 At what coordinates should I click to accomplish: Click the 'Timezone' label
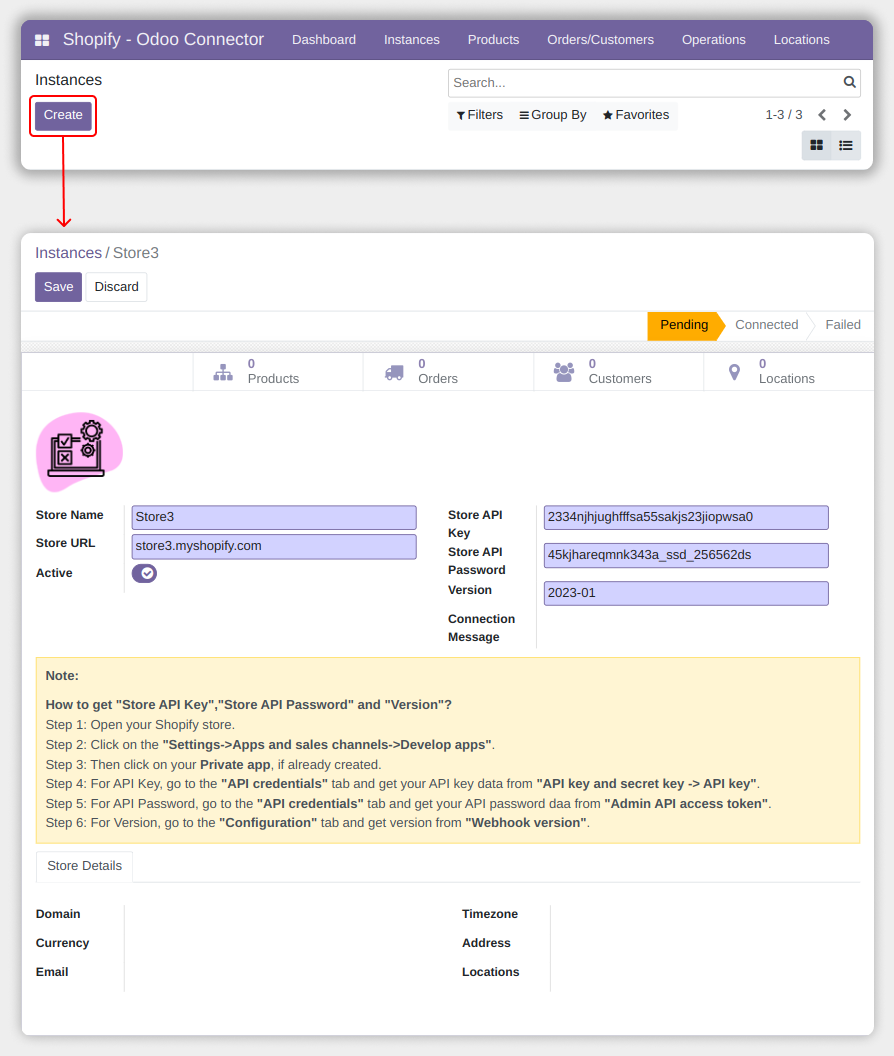(490, 915)
